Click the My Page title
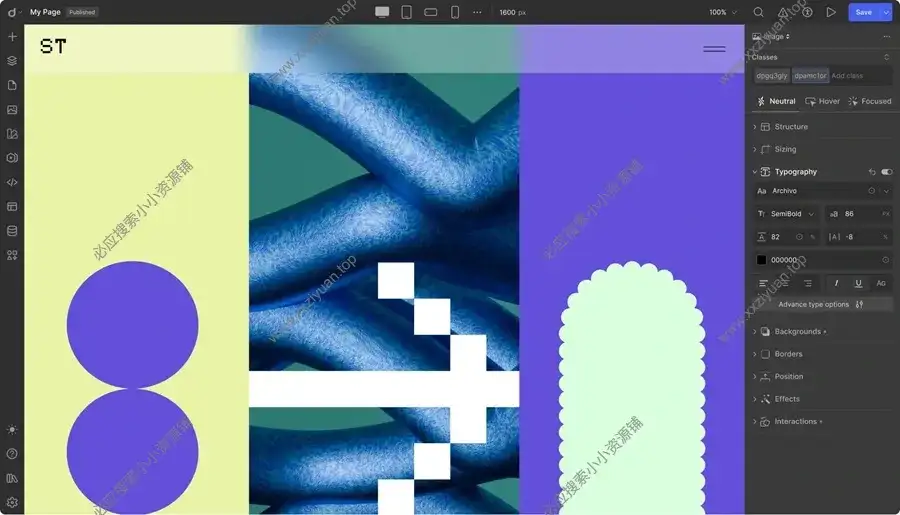Viewport: 900px width, 515px height. click(x=45, y=12)
